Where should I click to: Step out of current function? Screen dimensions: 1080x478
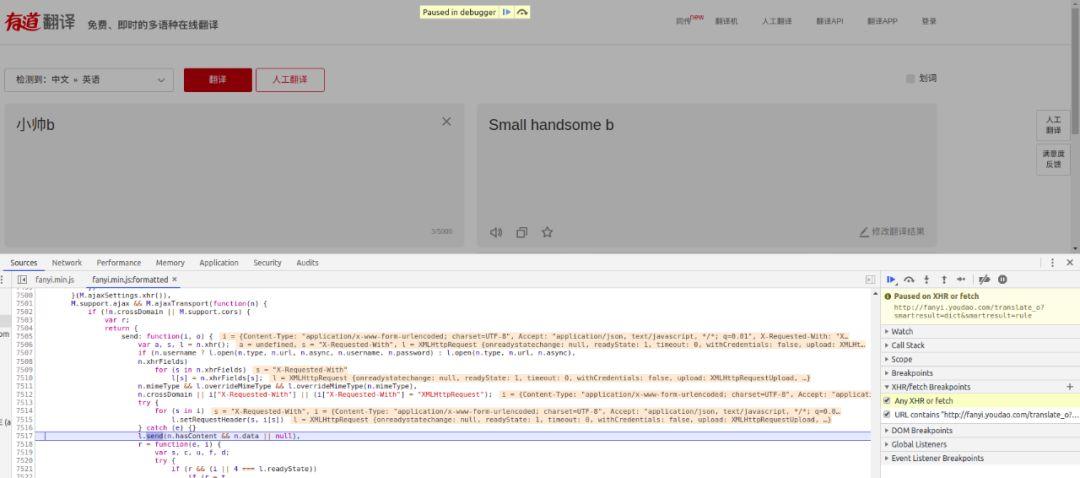(x=944, y=280)
